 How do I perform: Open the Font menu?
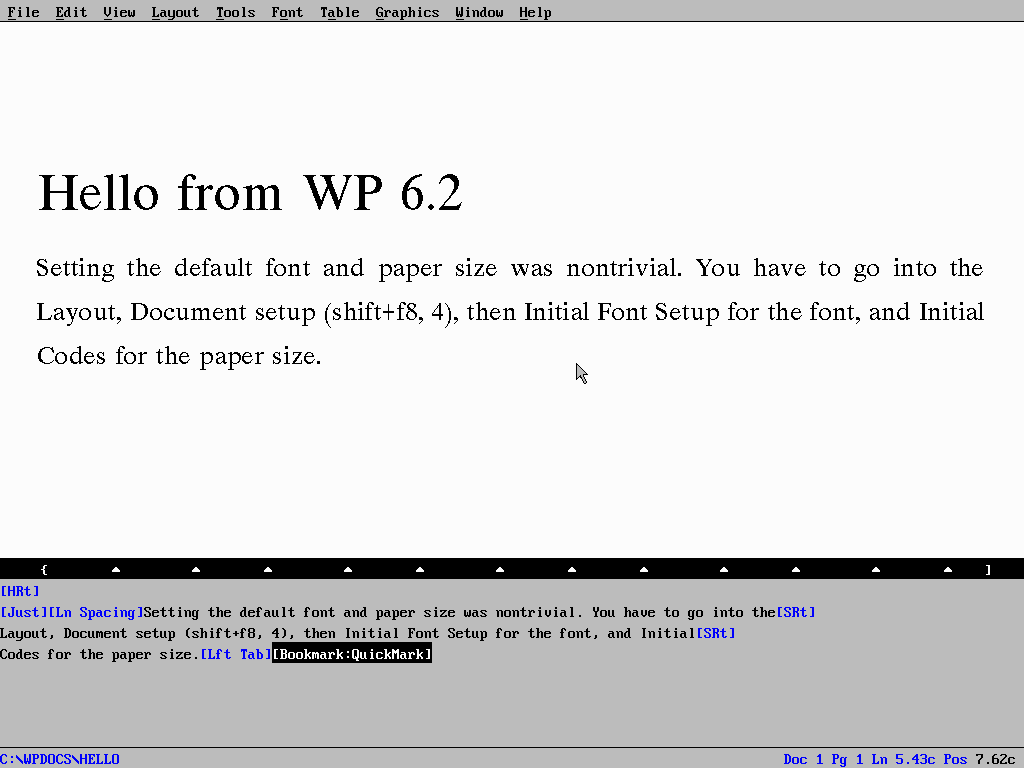point(287,12)
